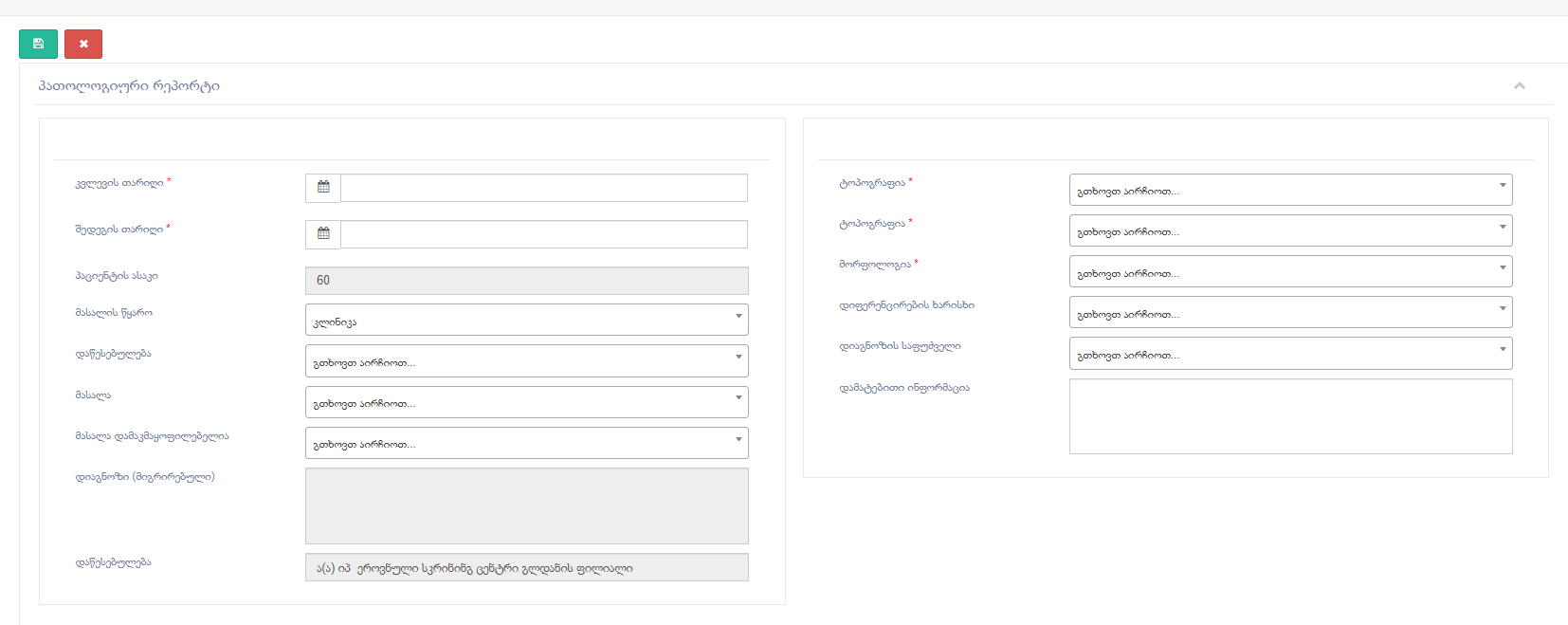Select the მორფოლოგია dropdown
Image resolution: width=1568 pixels, height=625 pixels.
[x=1289, y=272]
